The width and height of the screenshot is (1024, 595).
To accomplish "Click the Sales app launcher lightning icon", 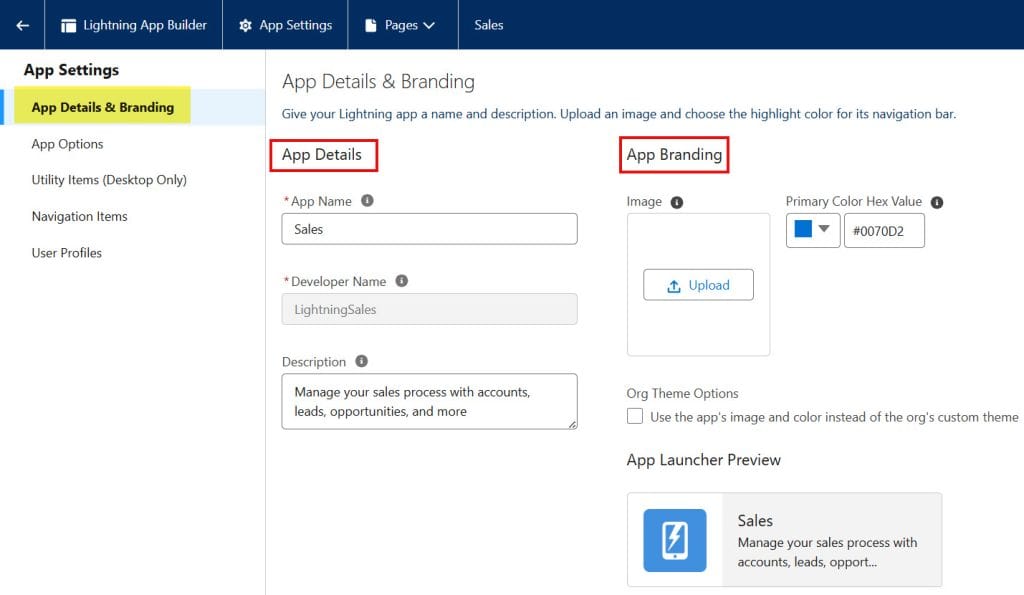I will [x=675, y=540].
